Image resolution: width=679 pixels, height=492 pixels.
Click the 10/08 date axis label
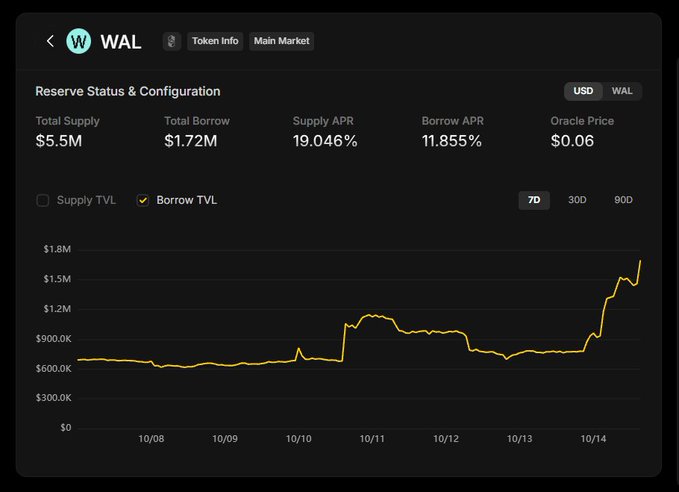[x=151, y=439]
